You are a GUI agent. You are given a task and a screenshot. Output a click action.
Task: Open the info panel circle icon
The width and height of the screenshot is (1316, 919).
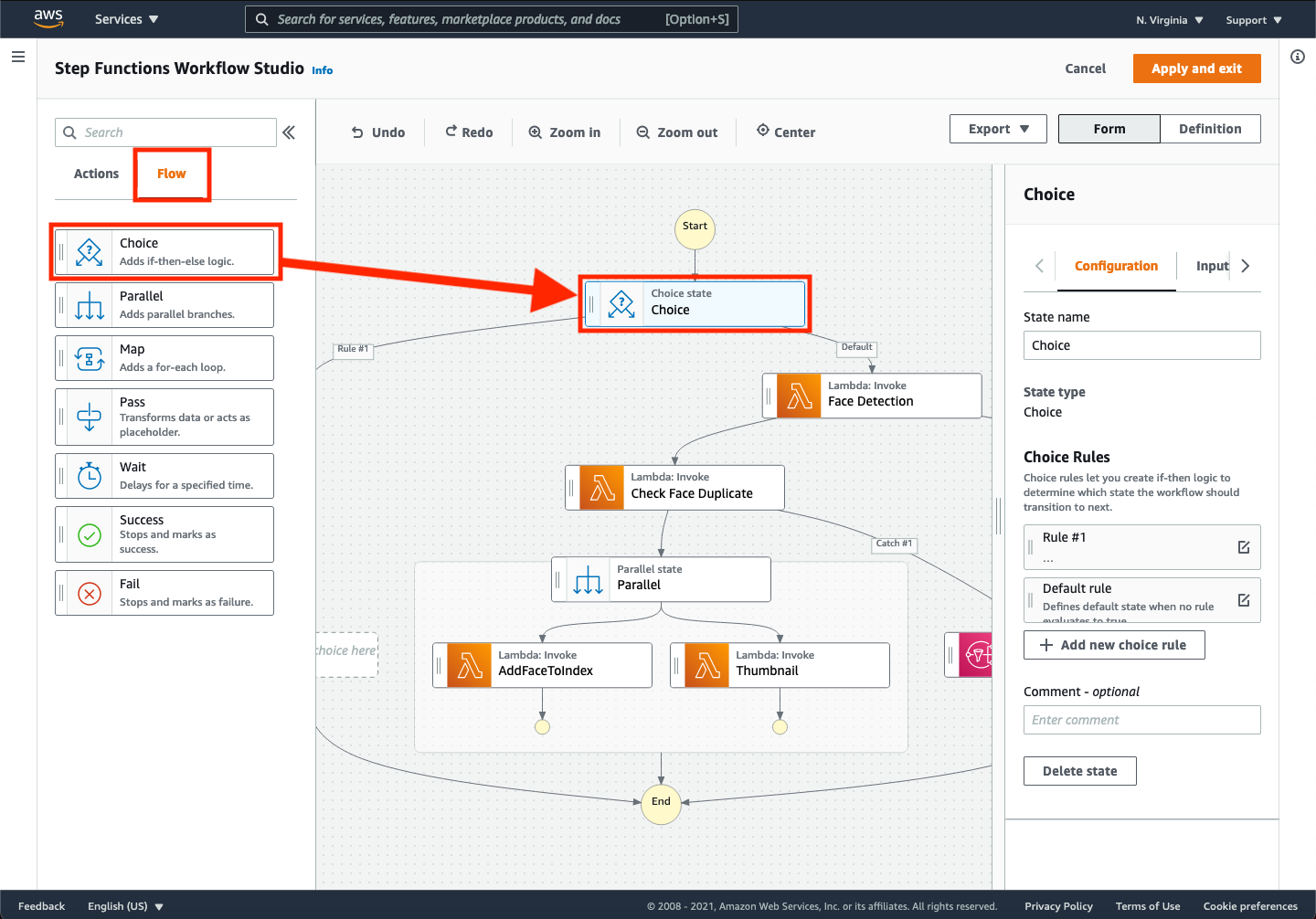click(1298, 57)
